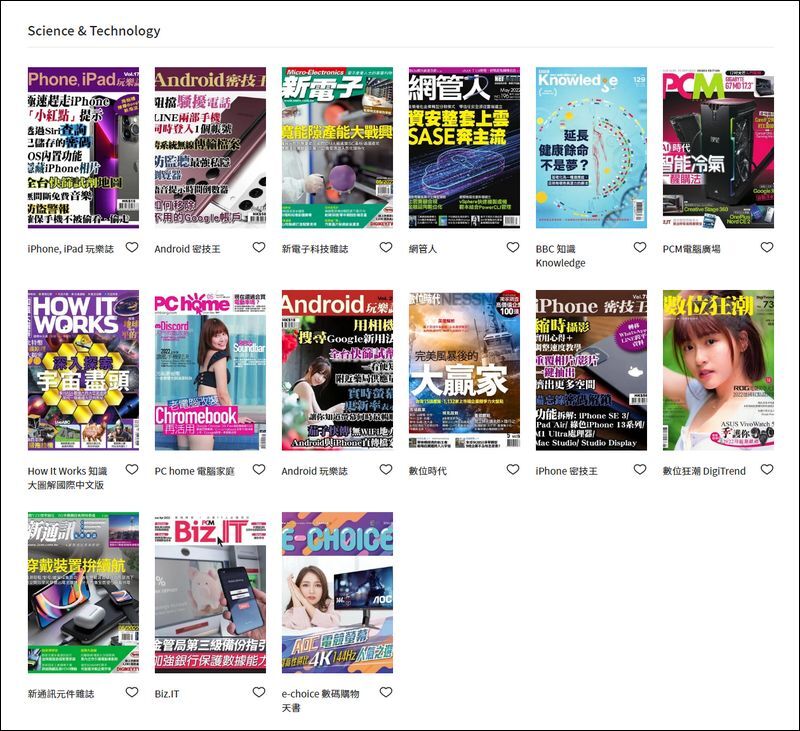Open the 新通訊元件雜誌 title link
Image resolution: width=800 pixels, height=731 pixels.
(61, 694)
